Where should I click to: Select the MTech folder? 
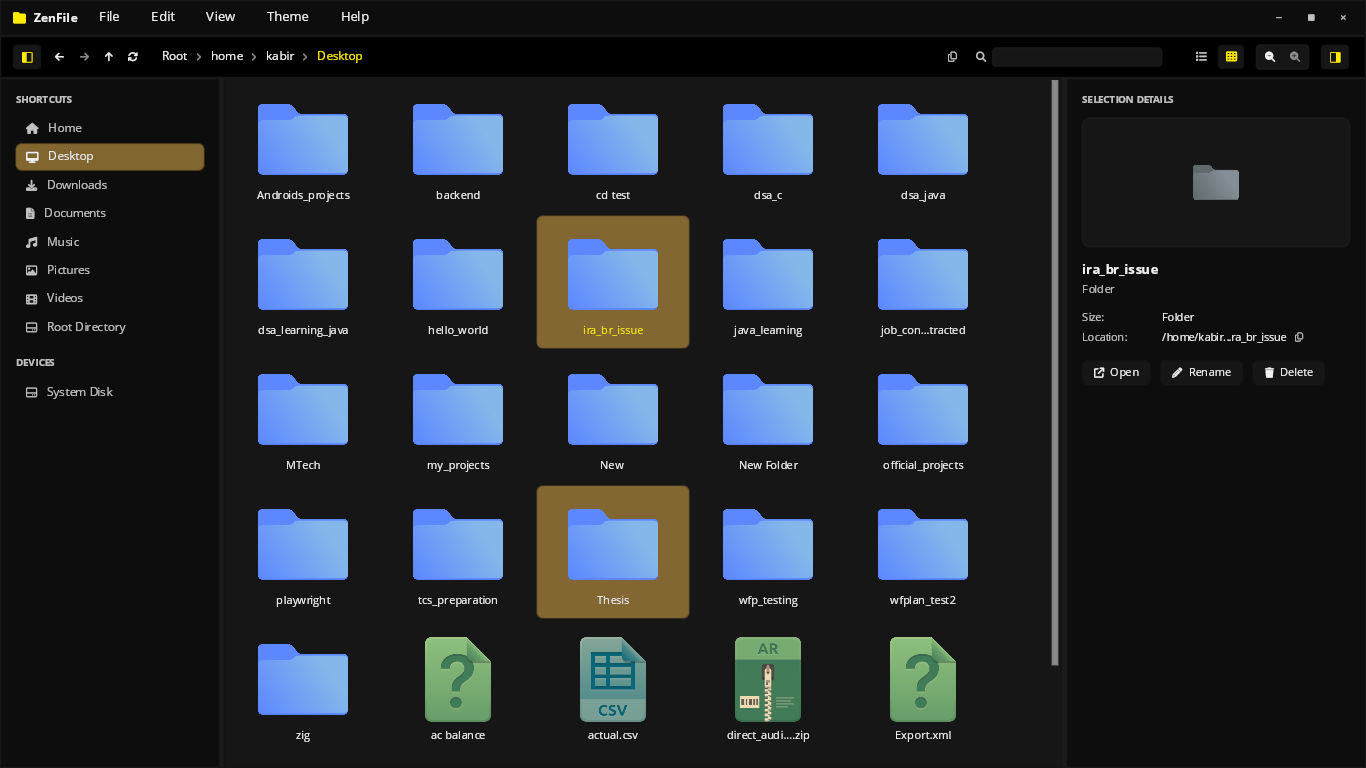(303, 418)
